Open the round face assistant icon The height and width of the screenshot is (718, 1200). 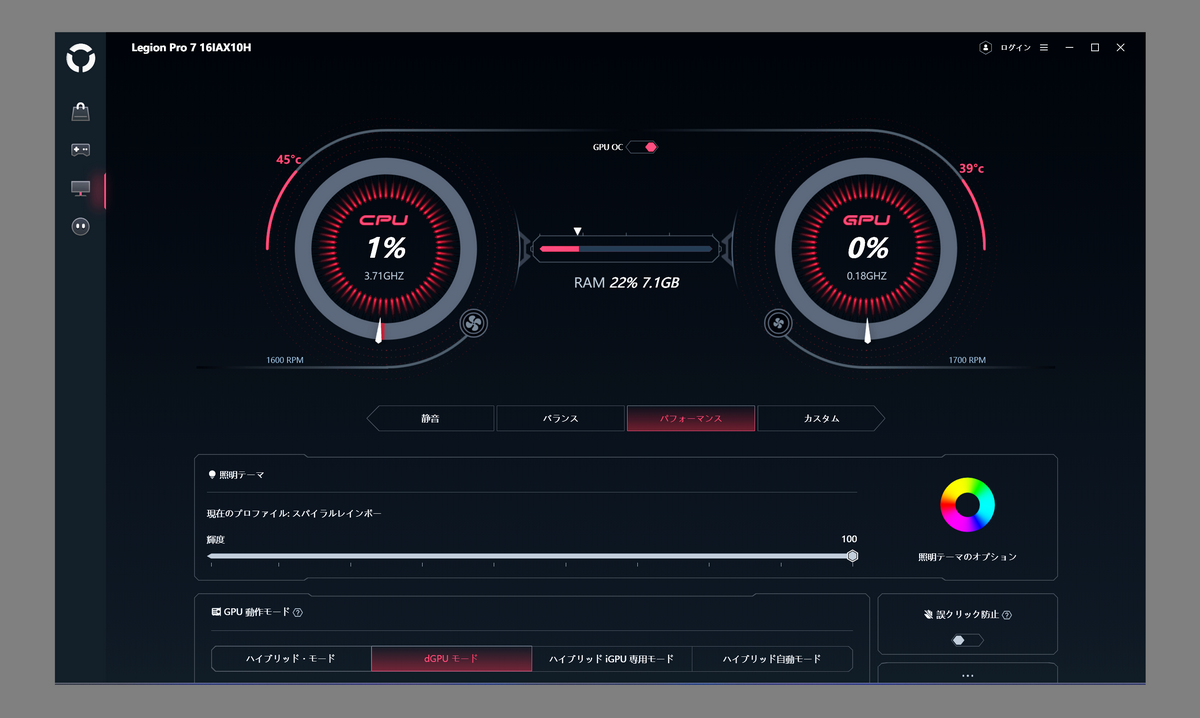(80, 227)
